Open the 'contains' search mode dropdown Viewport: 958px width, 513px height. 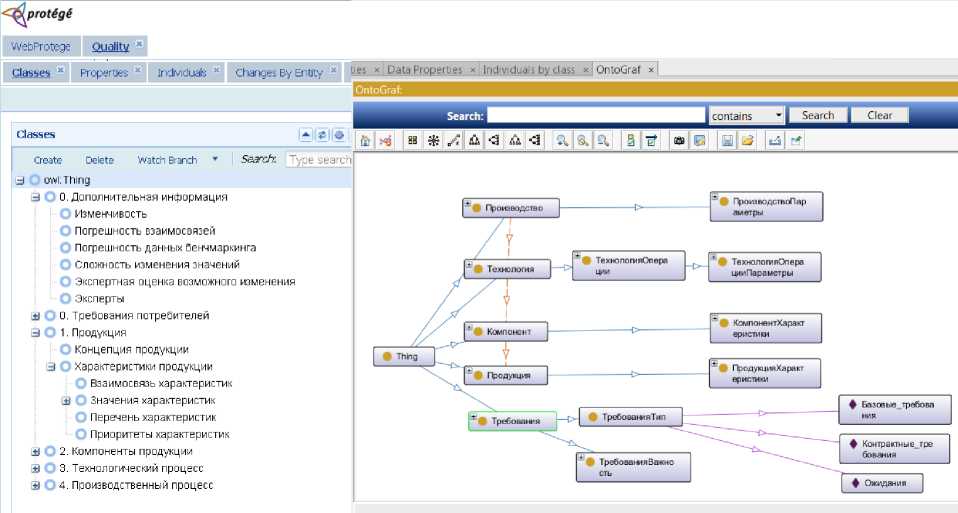(x=779, y=115)
